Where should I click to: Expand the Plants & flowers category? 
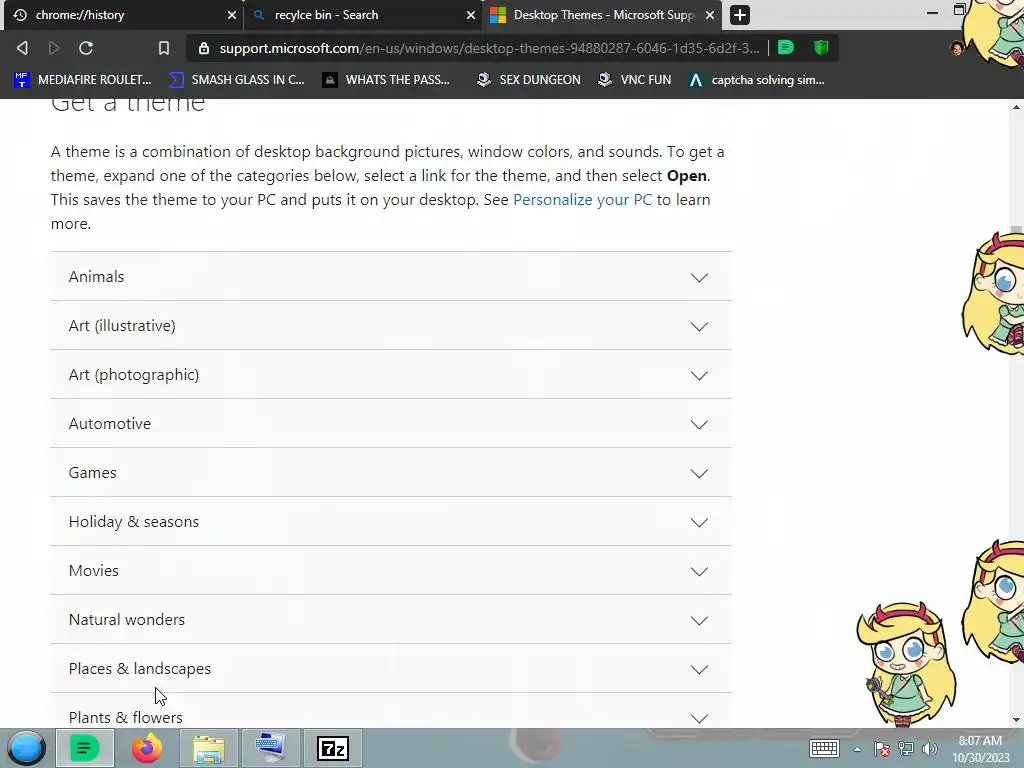coord(391,711)
